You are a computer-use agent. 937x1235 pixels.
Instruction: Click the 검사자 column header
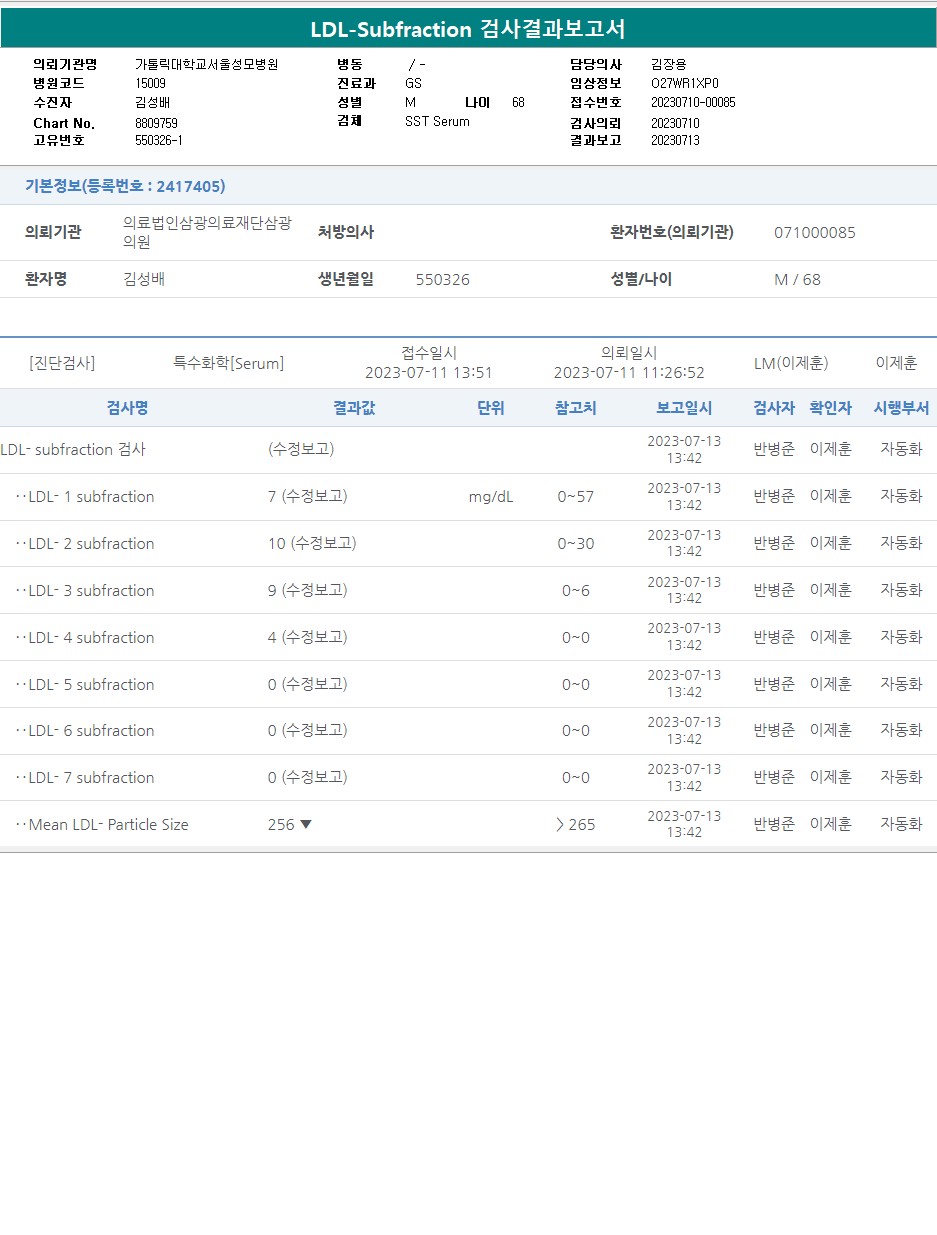click(773, 408)
